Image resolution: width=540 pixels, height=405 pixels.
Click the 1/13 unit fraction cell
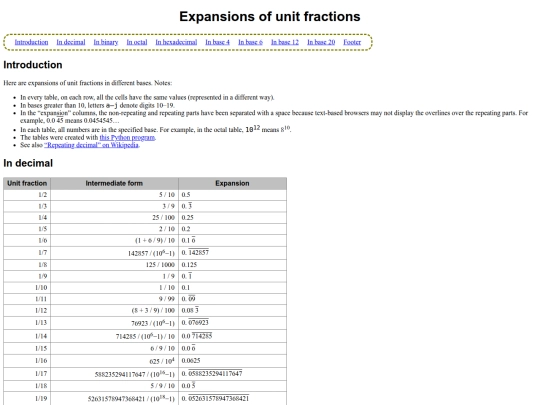point(27,323)
